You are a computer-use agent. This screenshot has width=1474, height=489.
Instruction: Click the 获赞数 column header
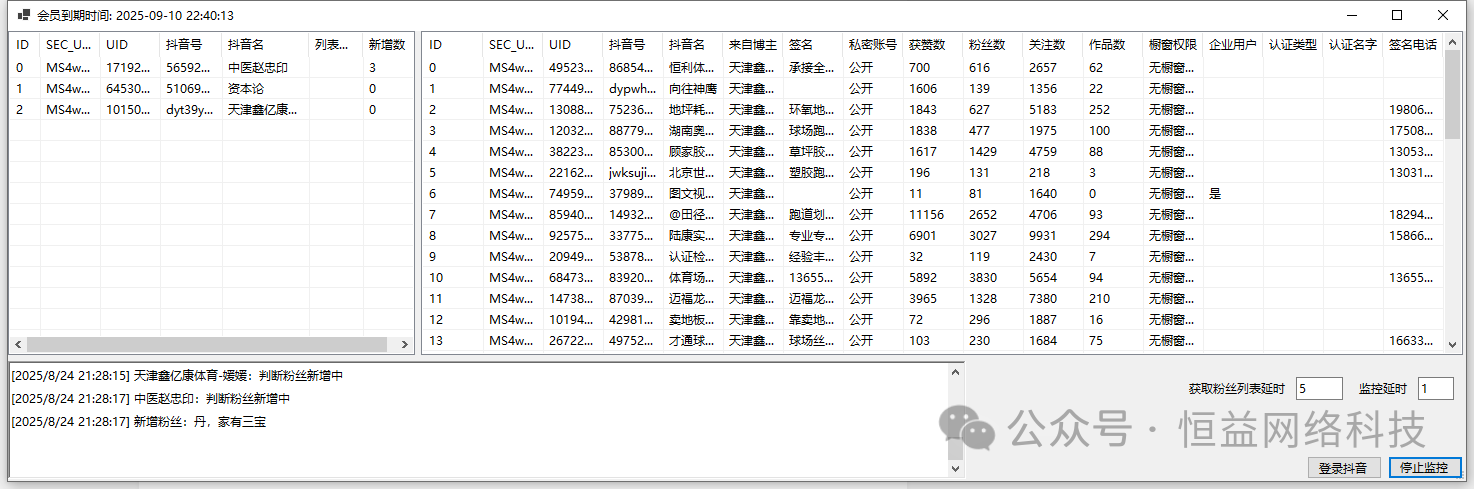click(x=926, y=45)
